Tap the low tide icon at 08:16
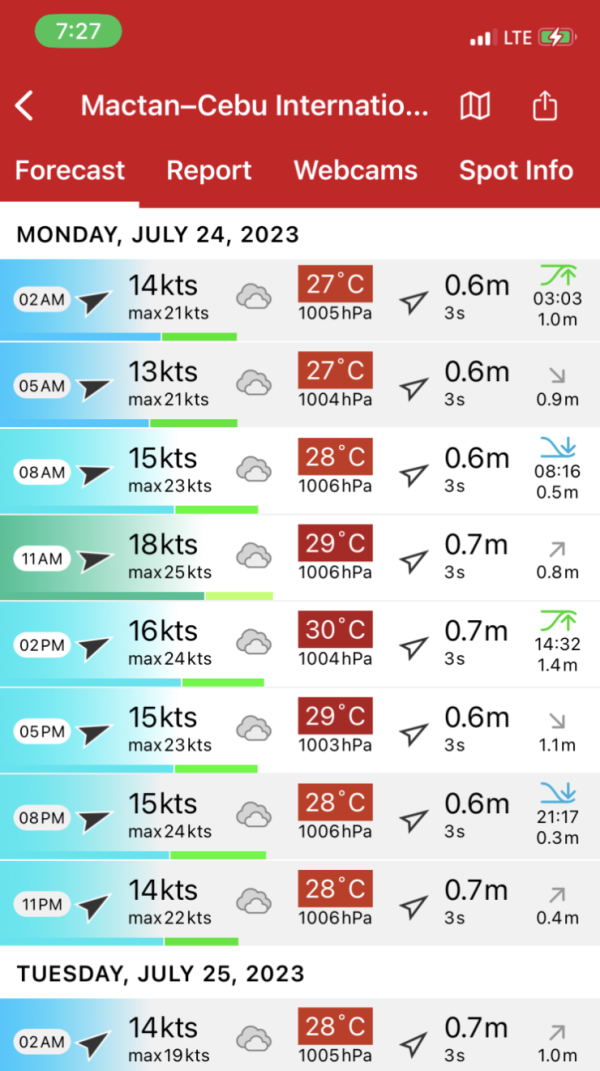600x1071 pixels. pos(557,446)
